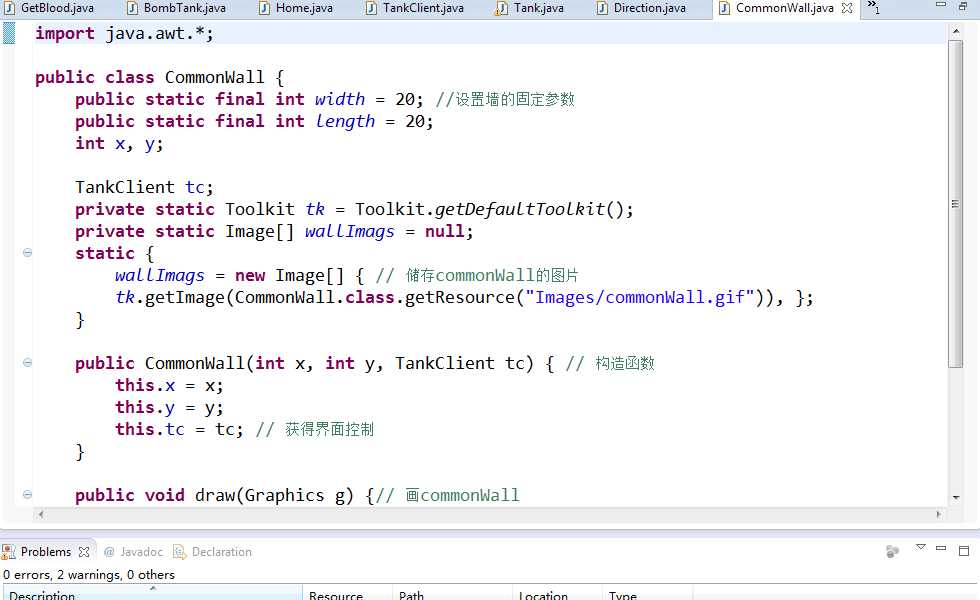This screenshot has height=600, width=980.
Task: Sort problems by the Resource column
Action: tap(348, 594)
